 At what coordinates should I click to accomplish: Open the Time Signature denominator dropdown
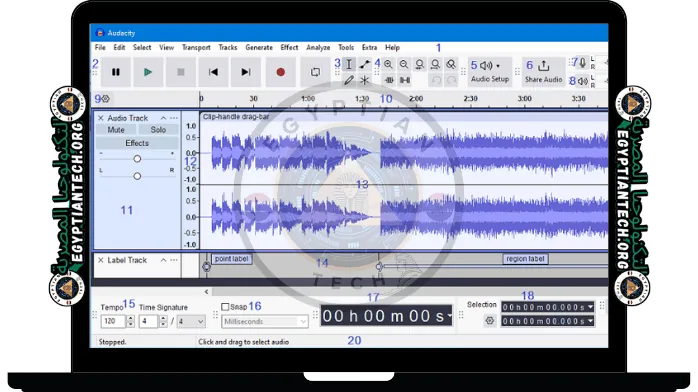click(191, 321)
